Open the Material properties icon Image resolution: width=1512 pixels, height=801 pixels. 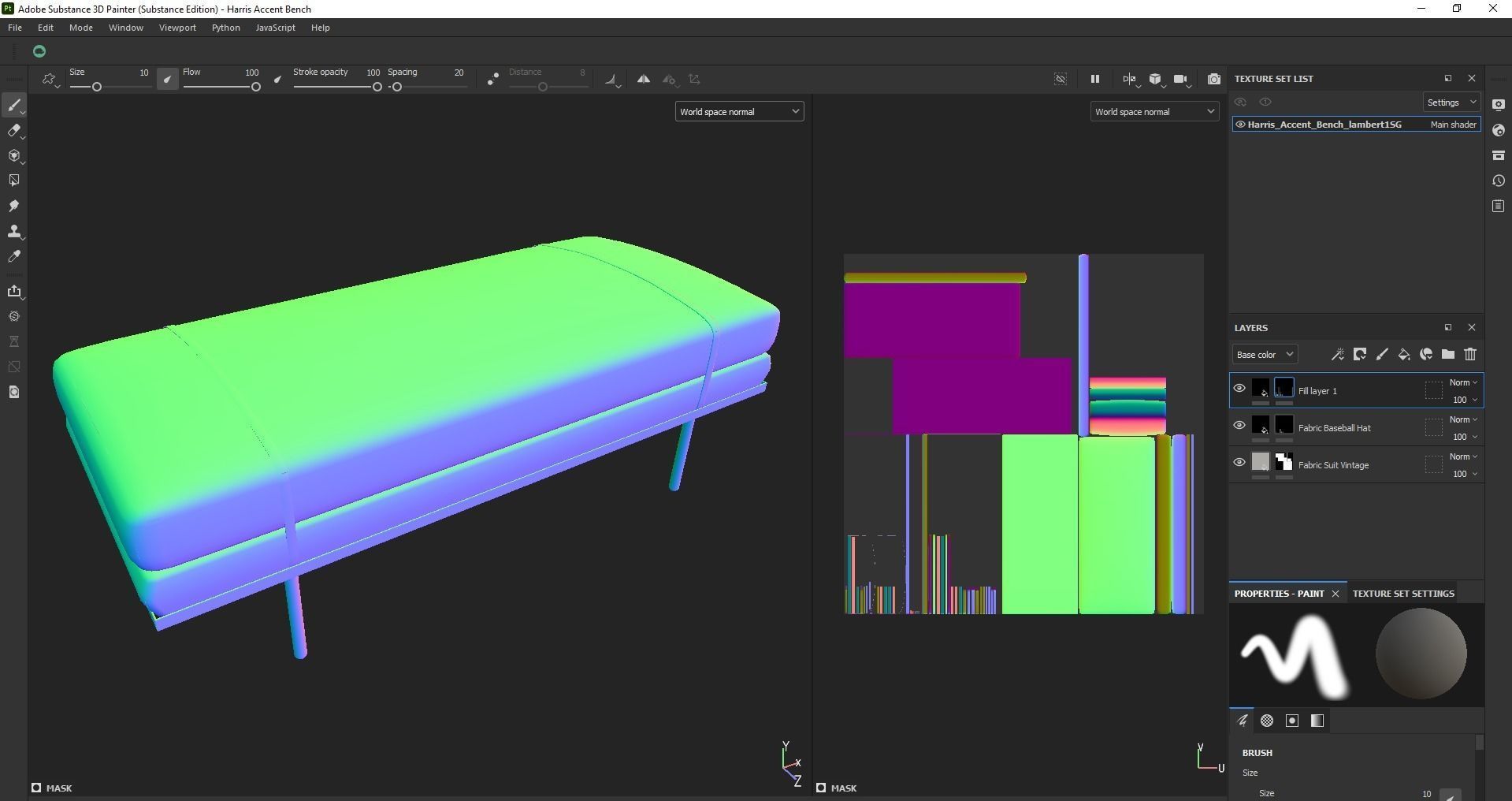pyautogui.click(x=1317, y=721)
